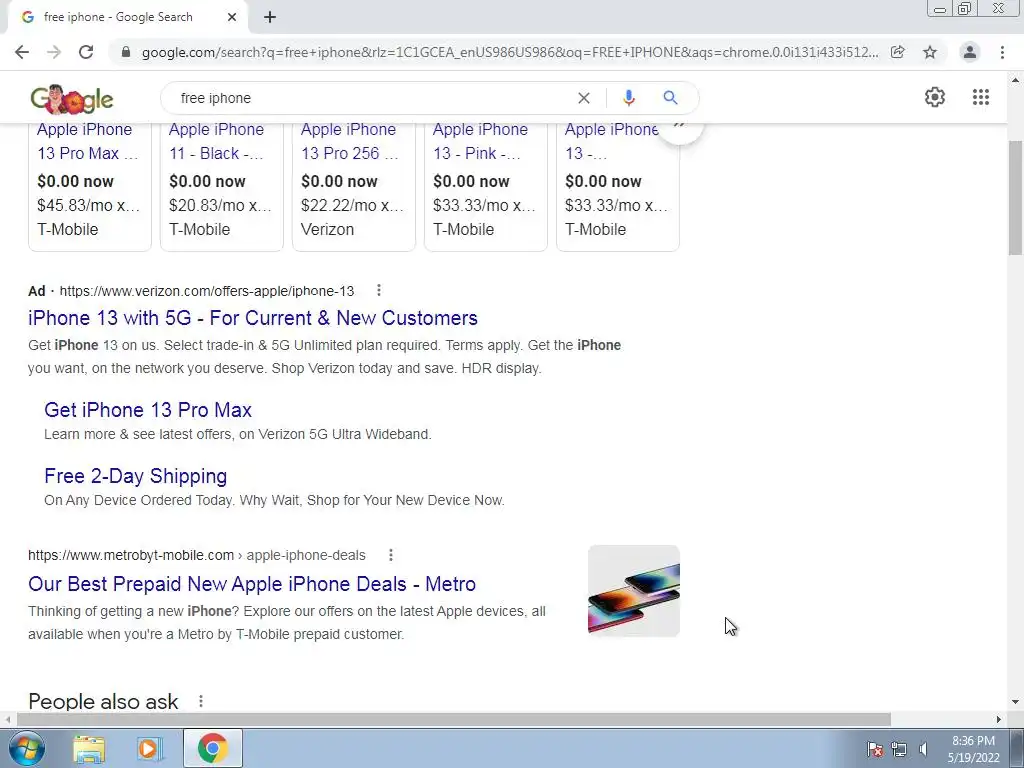Image resolution: width=1024 pixels, height=768 pixels.
Task: Open volume speaker tray icon
Action: [923, 749]
